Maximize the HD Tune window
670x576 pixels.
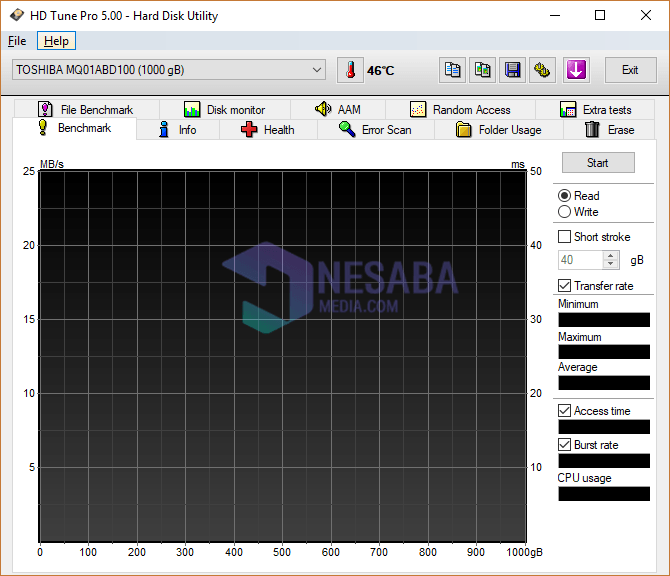(600, 15)
